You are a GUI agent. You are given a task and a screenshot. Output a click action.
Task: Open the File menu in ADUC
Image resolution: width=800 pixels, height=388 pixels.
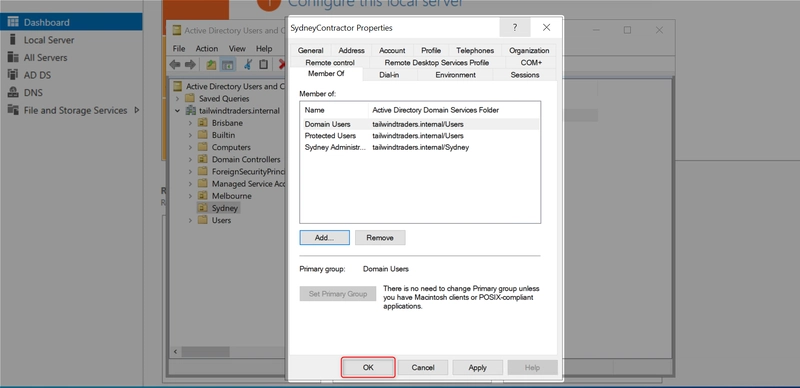[179, 49]
